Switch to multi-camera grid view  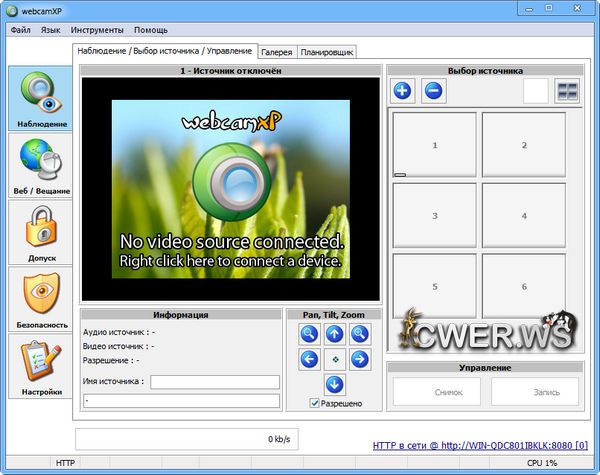[x=567, y=91]
